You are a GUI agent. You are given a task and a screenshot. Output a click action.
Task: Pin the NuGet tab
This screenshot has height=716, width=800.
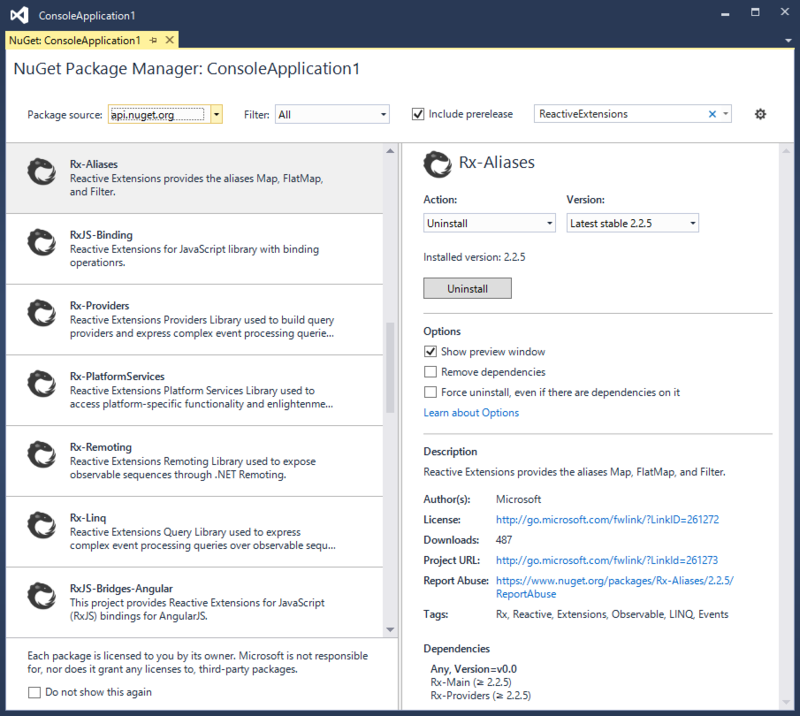[x=153, y=40]
